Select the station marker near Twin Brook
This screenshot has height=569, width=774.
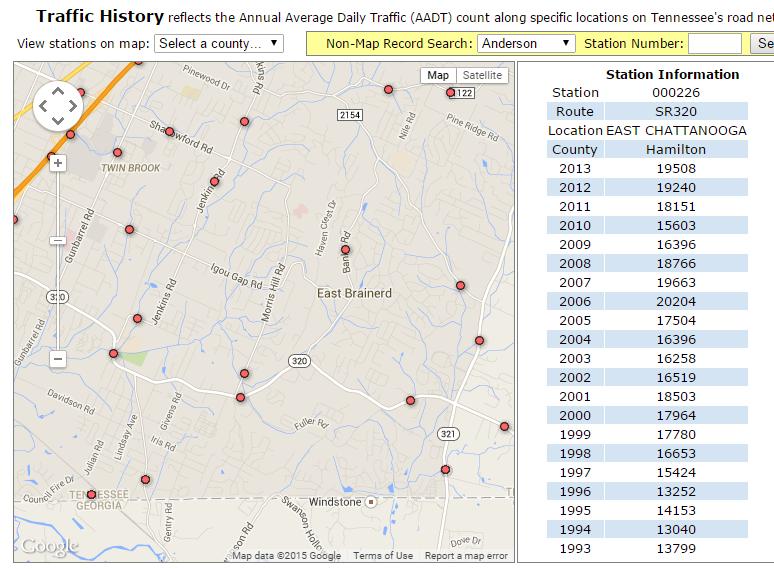point(117,152)
